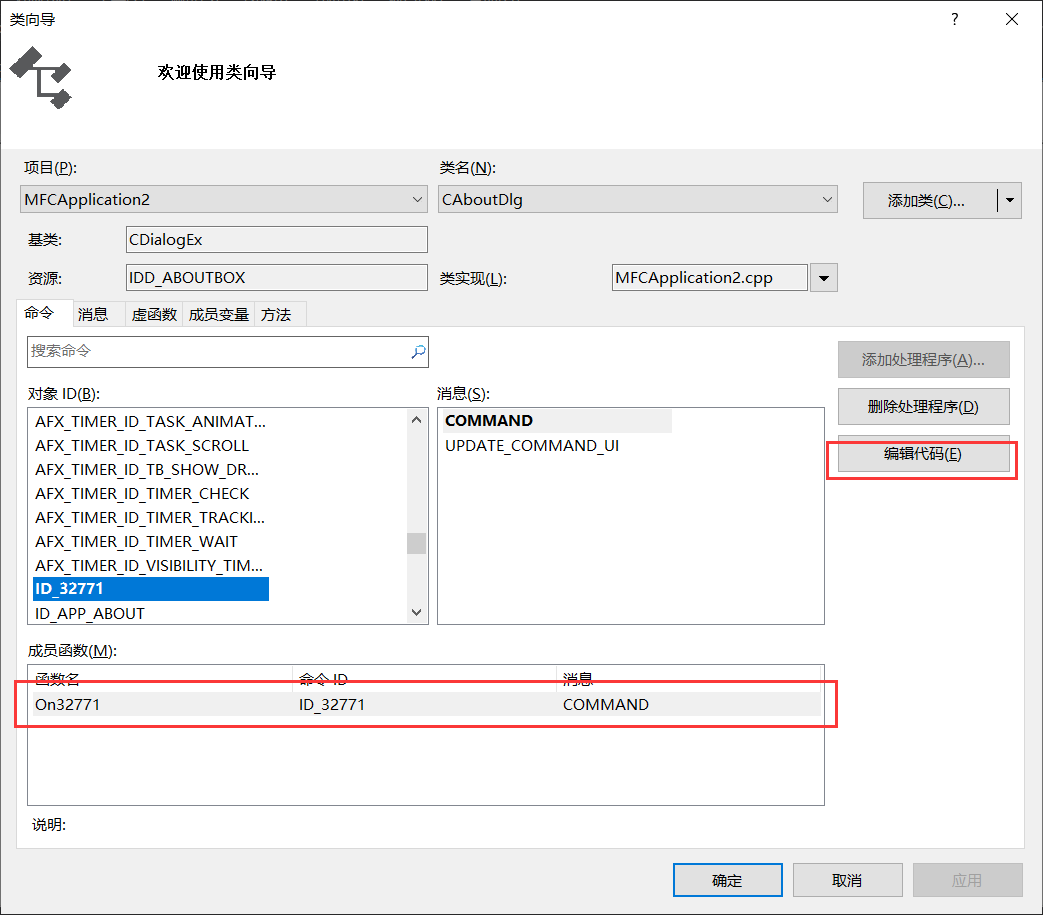Screen dimensions: 1043x915
Task: Click the 添加类(C)... button
Action: [x=930, y=200]
